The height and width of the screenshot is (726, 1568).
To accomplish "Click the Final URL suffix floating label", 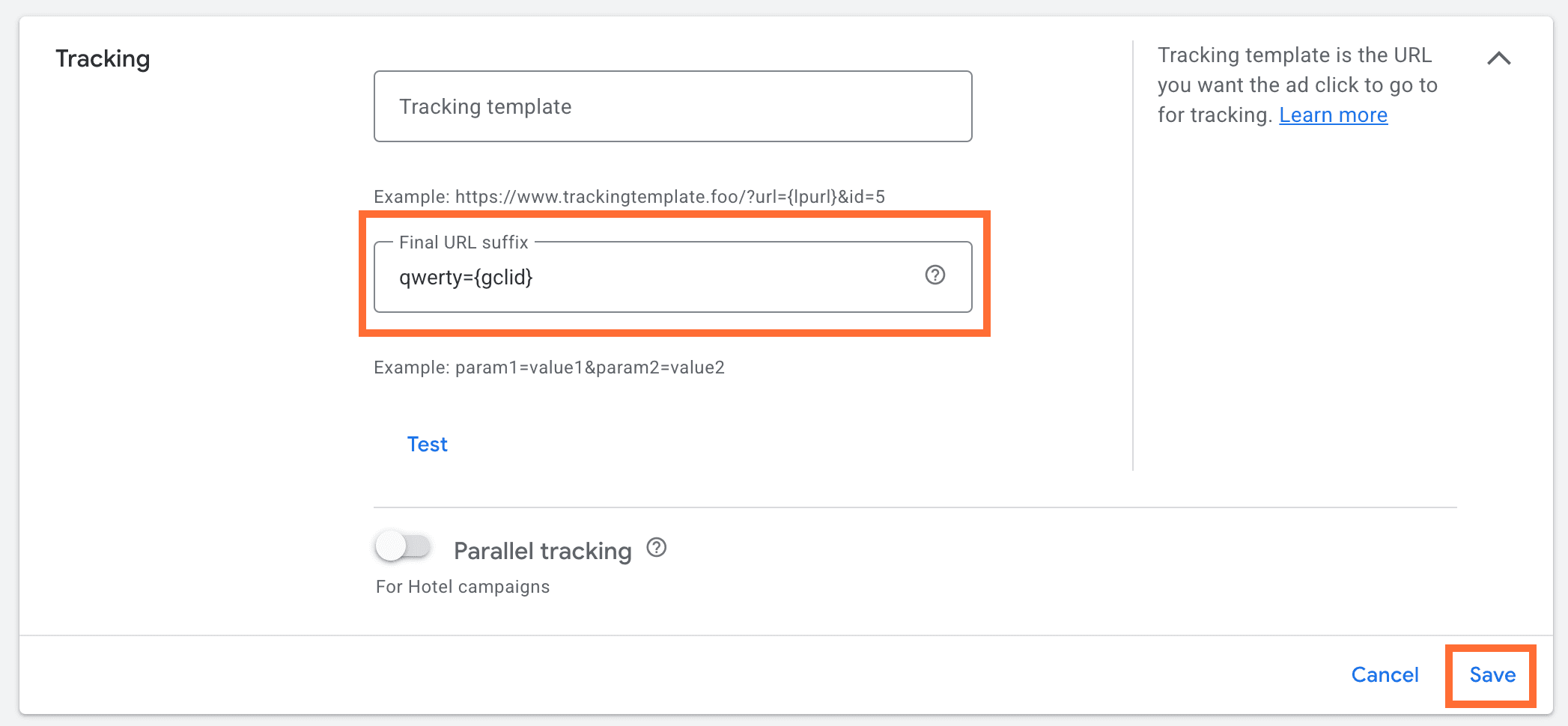I will (x=464, y=242).
